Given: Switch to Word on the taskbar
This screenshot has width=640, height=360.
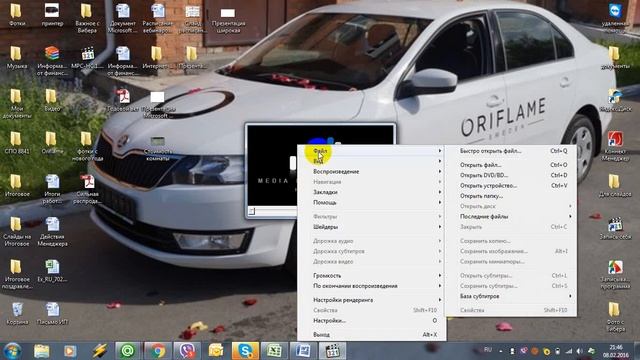Looking at the screenshot, I should click(x=303, y=351).
